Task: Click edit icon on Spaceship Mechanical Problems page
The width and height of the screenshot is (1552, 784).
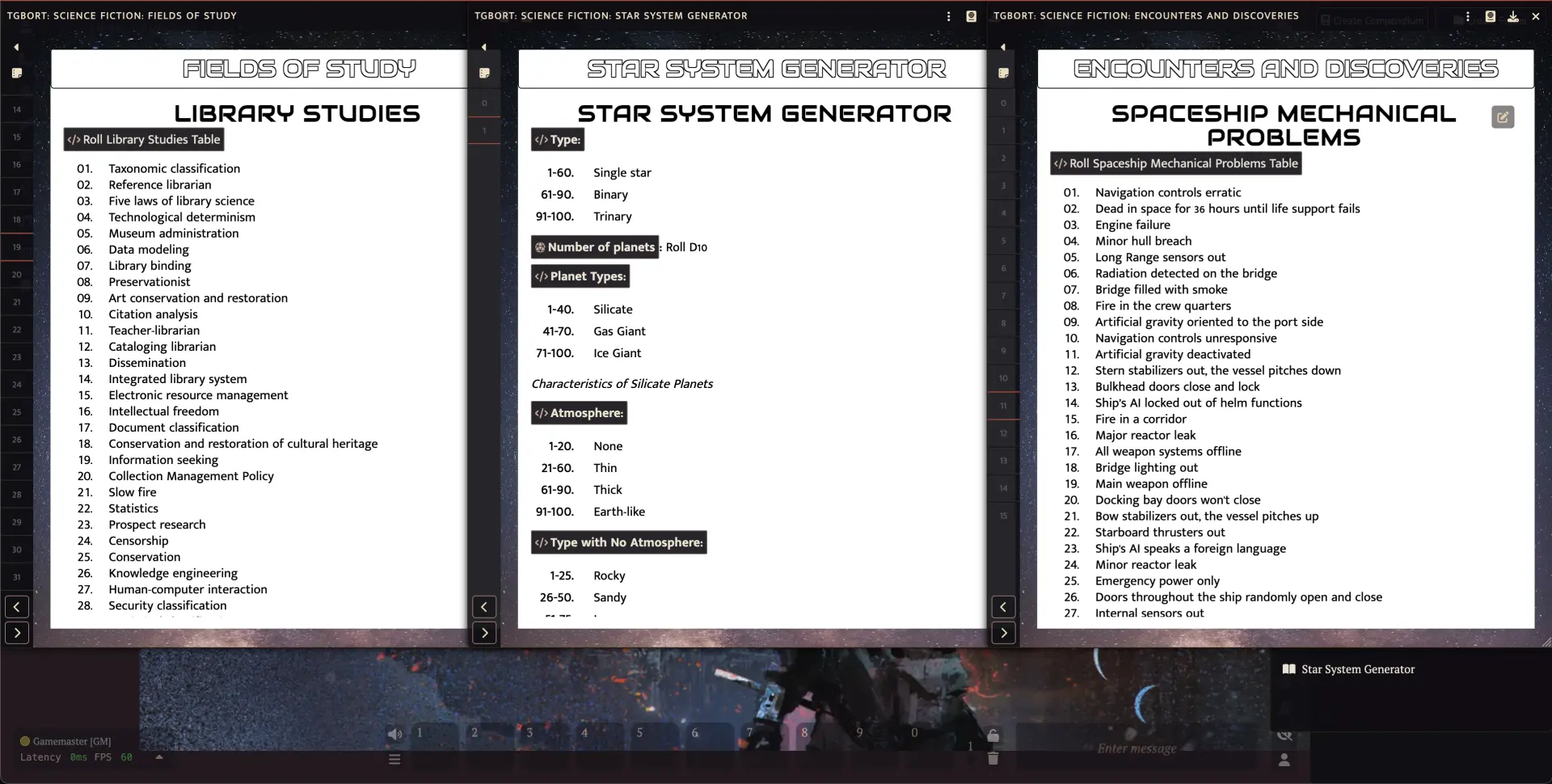Action: point(1502,117)
